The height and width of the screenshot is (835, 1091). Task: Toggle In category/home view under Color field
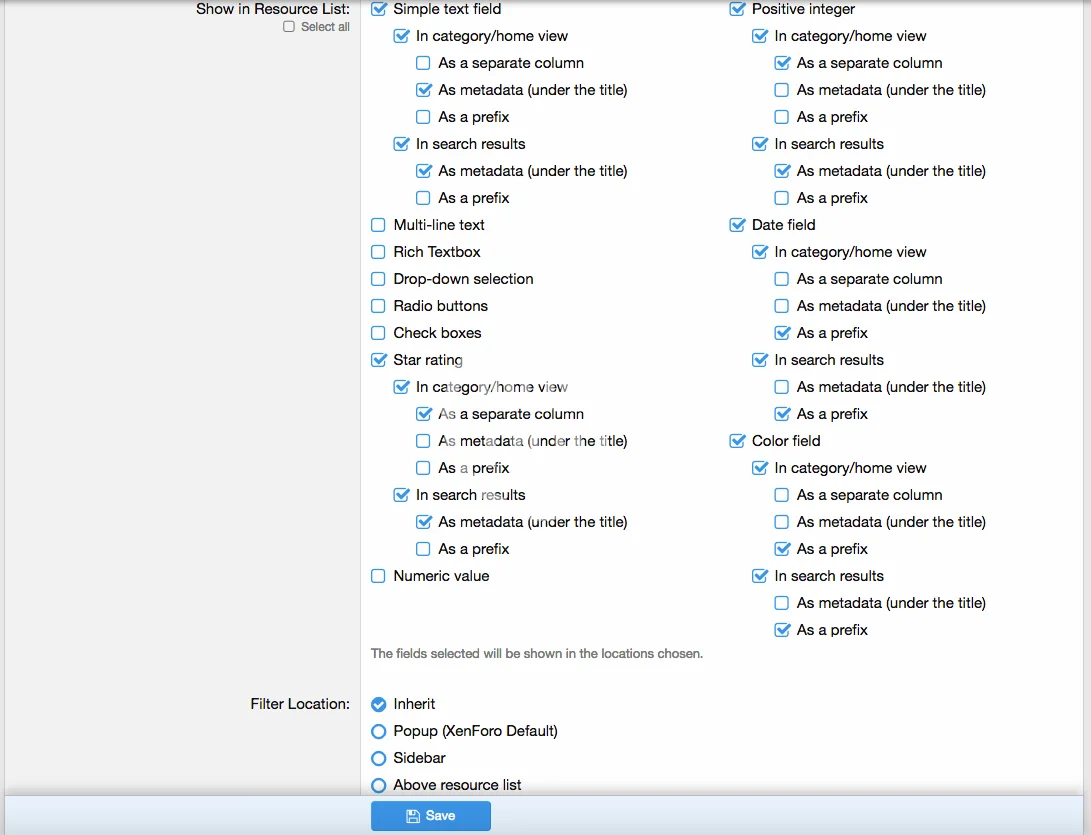point(760,468)
